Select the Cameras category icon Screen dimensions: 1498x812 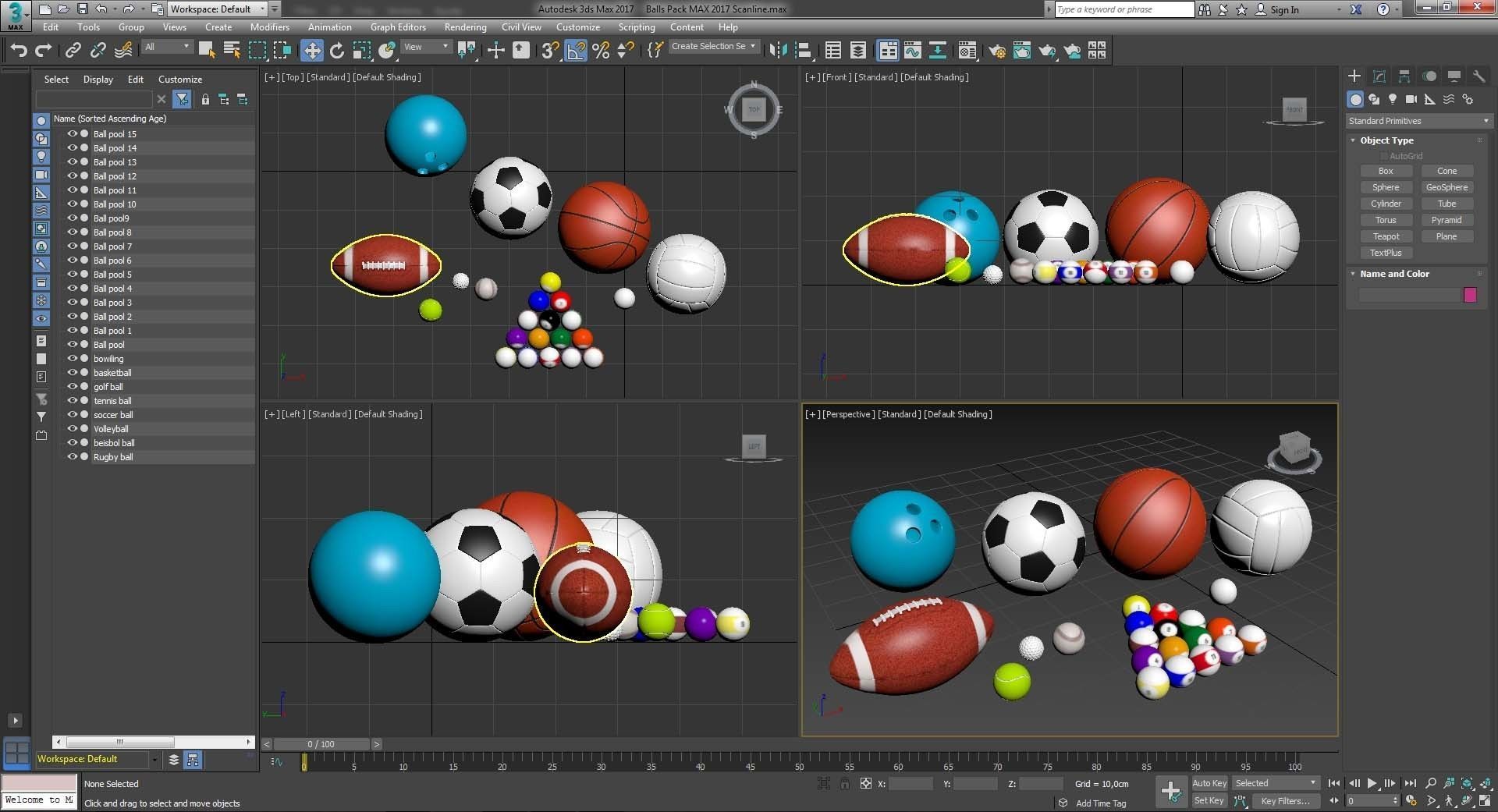1411,99
